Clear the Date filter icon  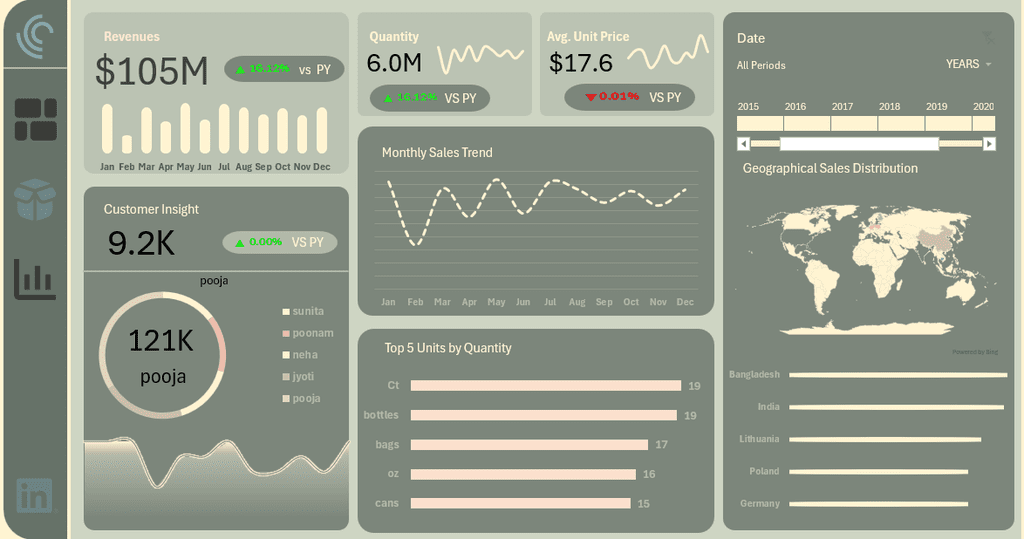(989, 38)
